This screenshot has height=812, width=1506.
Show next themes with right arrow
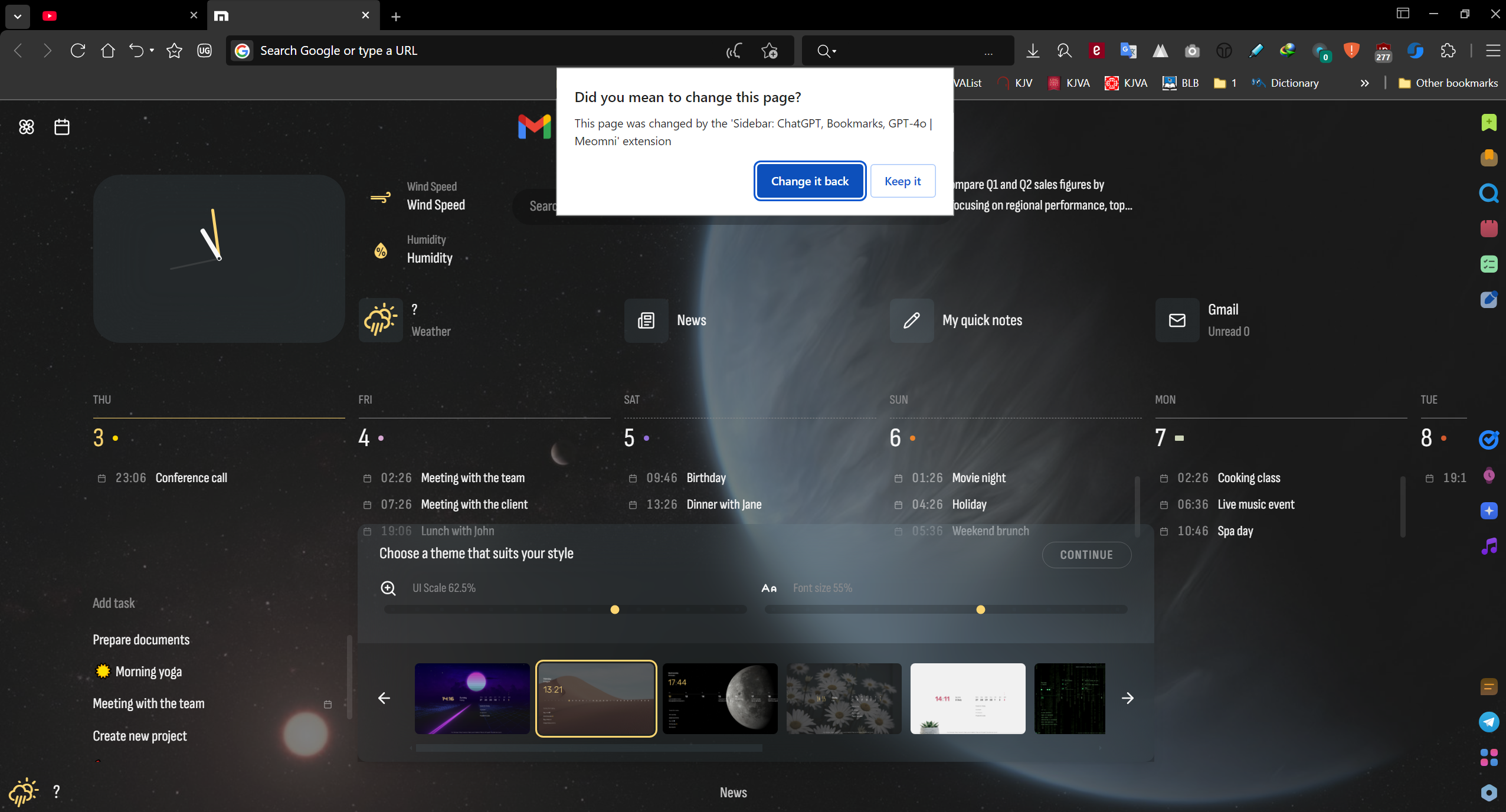1128,698
